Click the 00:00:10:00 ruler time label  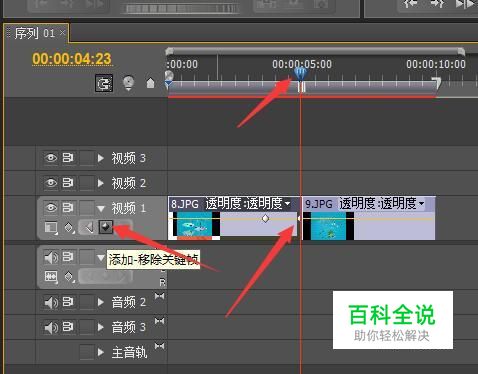click(436, 64)
